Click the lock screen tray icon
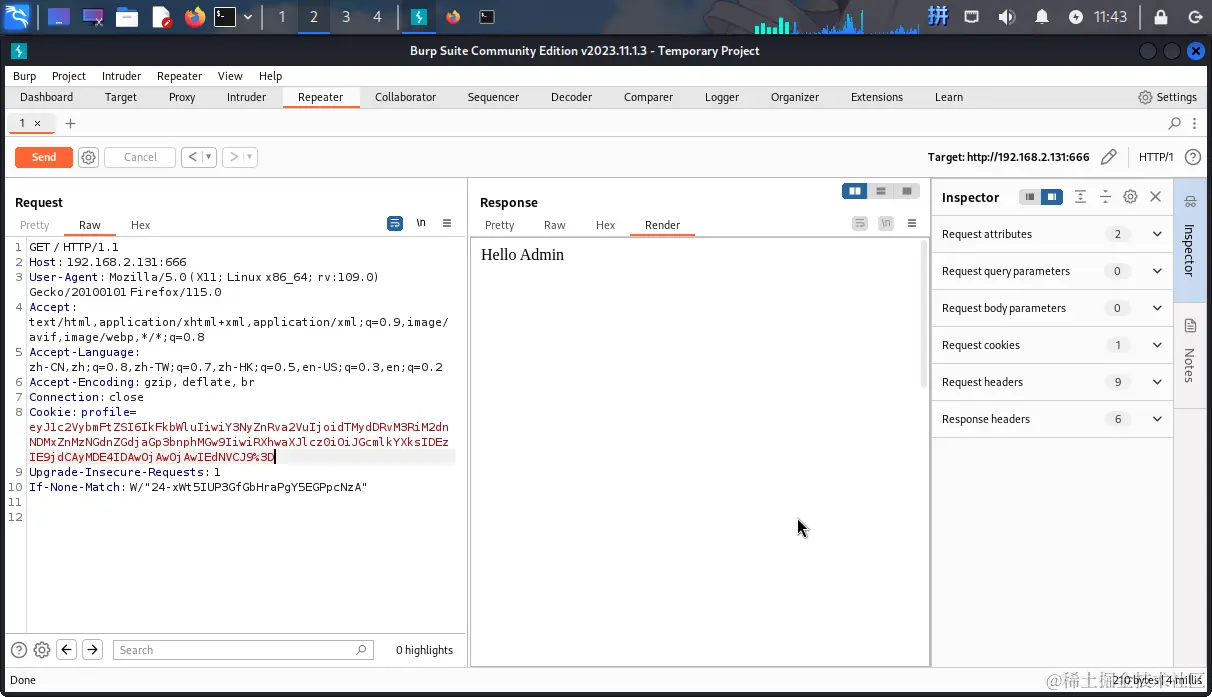 coord(1160,17)
